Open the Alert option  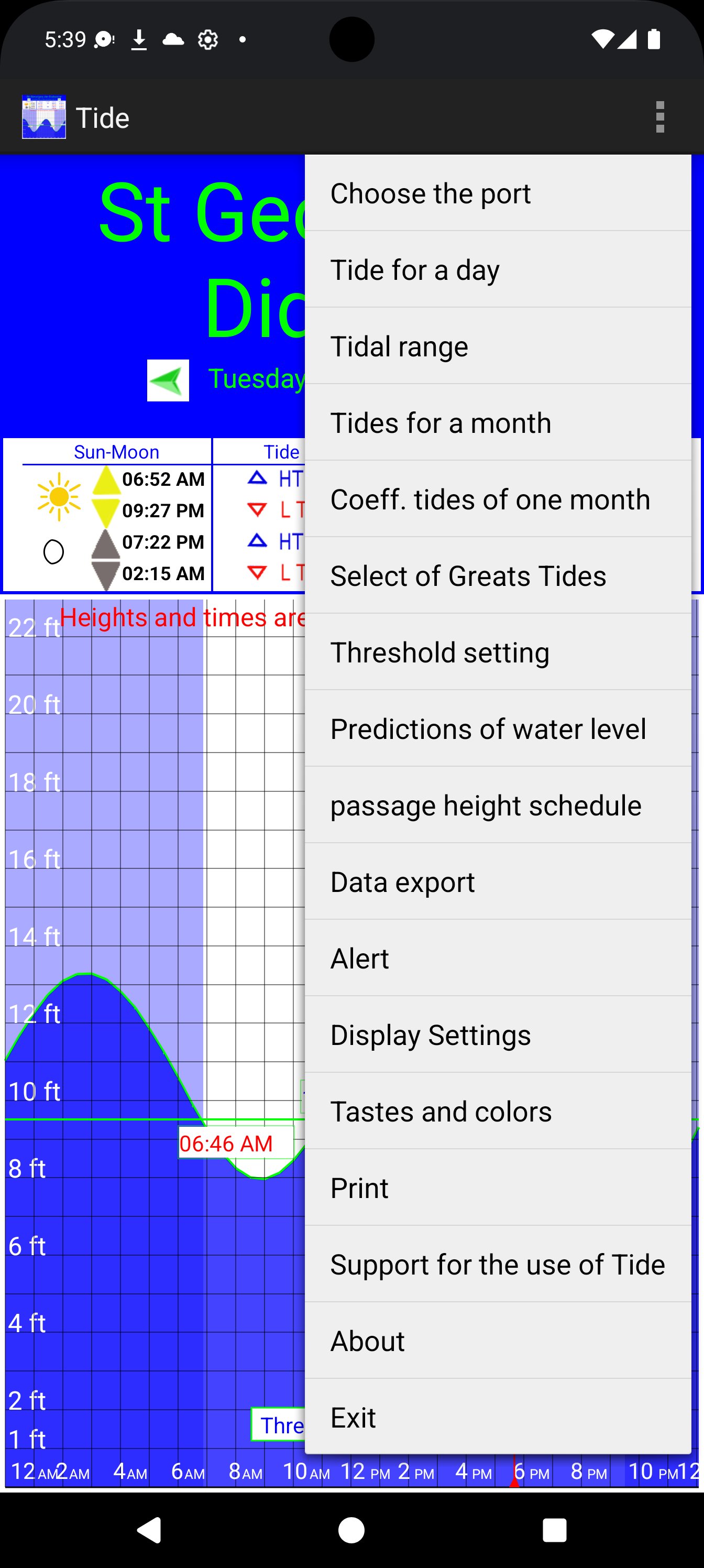(x=498, y=958)
